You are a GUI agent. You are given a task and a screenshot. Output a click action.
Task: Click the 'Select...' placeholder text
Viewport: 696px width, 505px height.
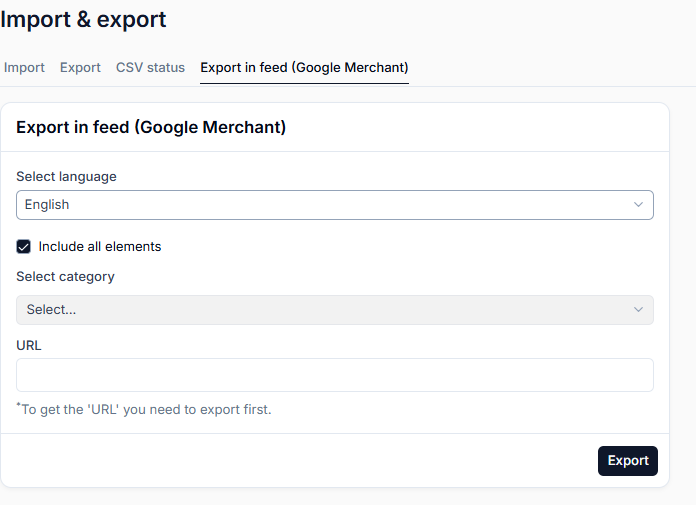coord(51,309)
